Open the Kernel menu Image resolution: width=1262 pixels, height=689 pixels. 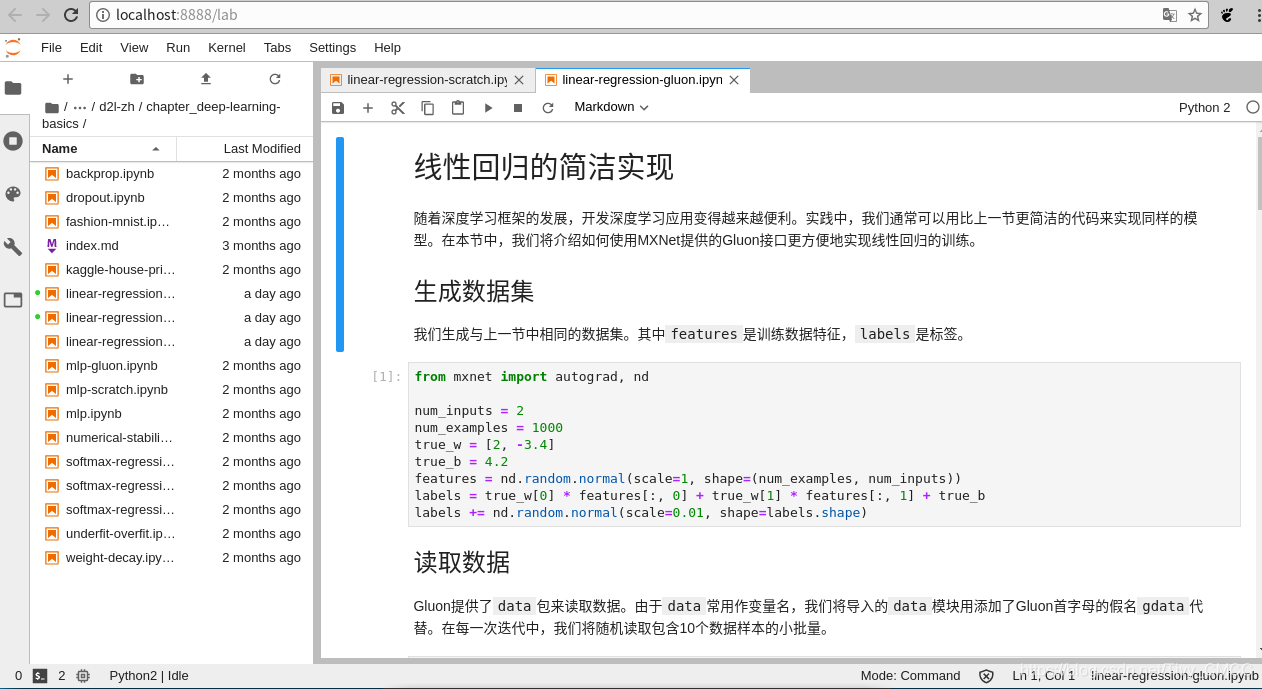click(227, 47)
